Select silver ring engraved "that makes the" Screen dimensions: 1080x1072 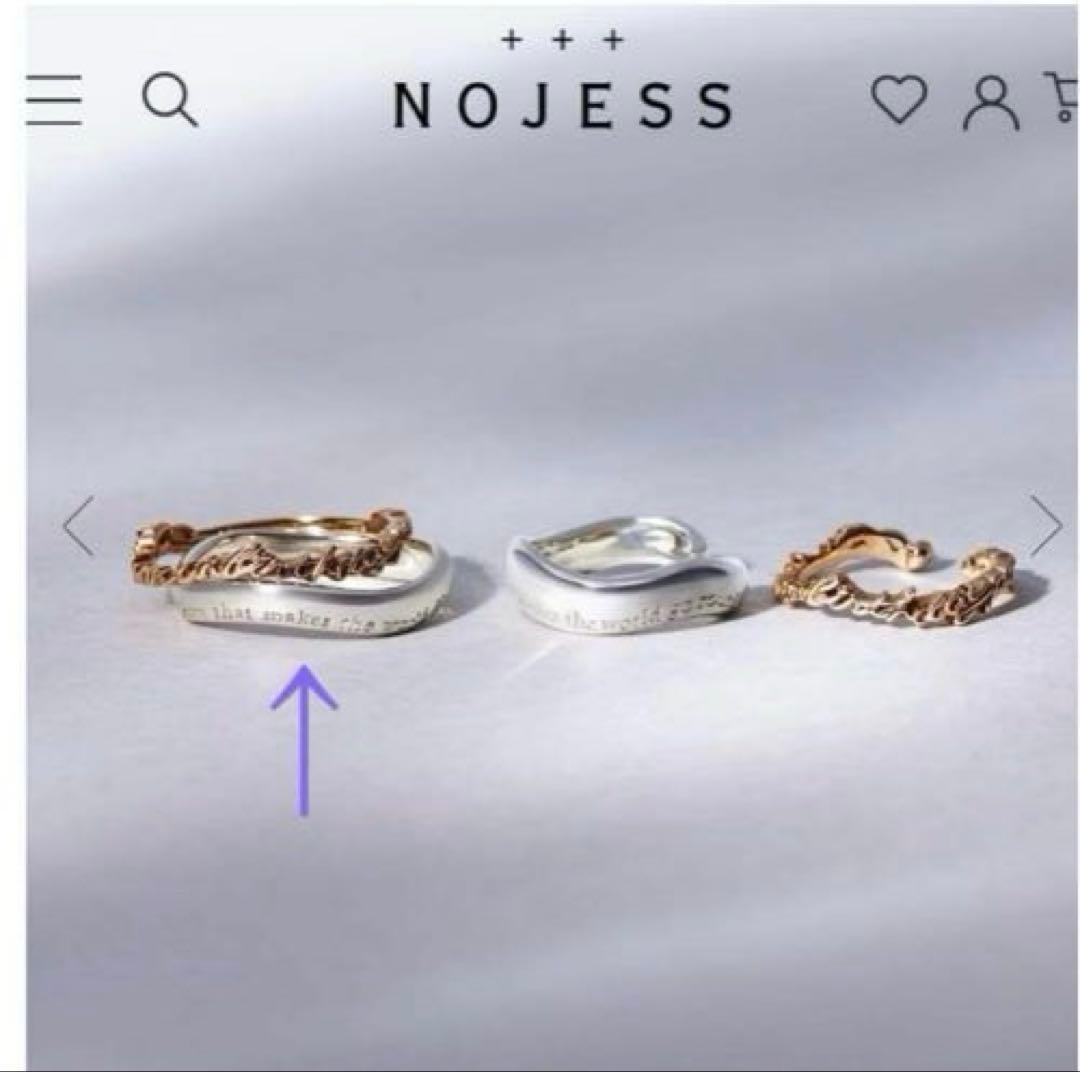point(310,586)
